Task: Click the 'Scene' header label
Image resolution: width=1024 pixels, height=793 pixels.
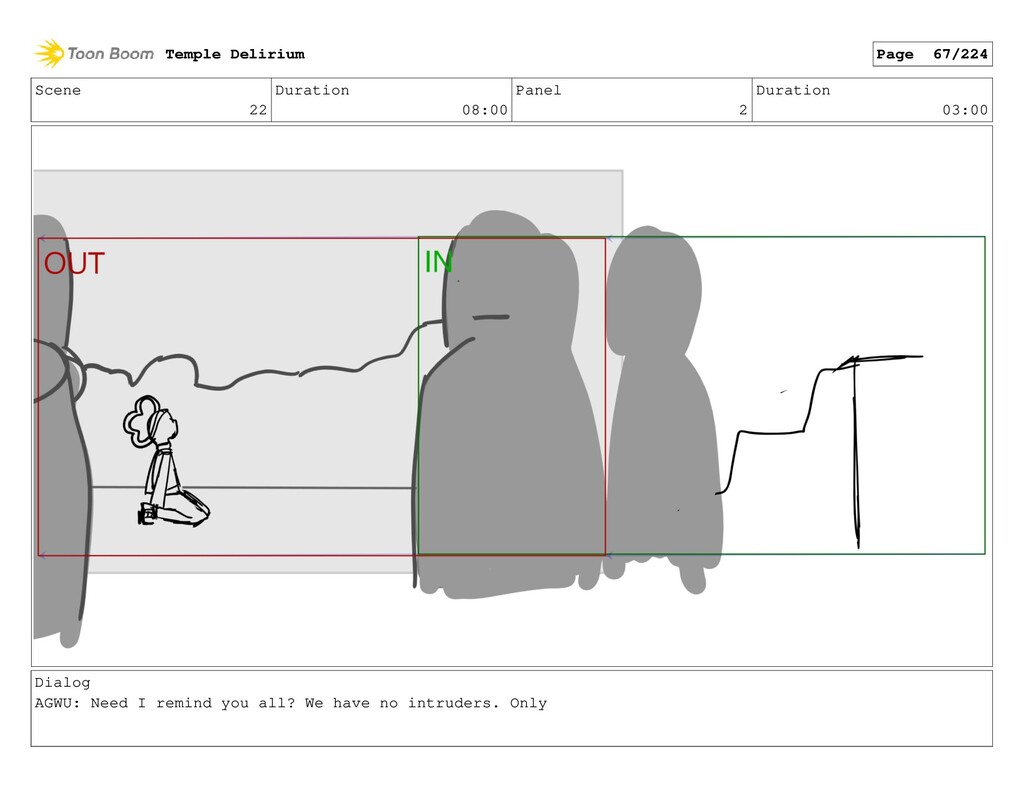Action: [x=58, y=90]
